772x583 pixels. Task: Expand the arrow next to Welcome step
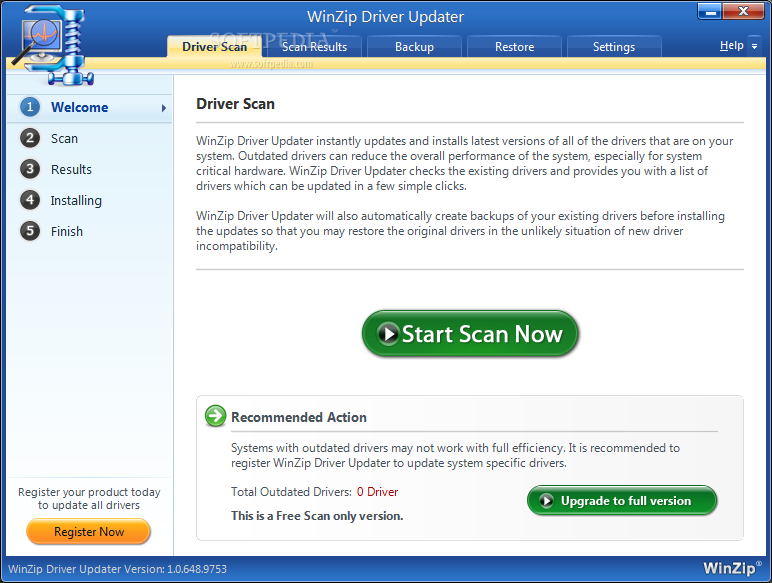163,108
